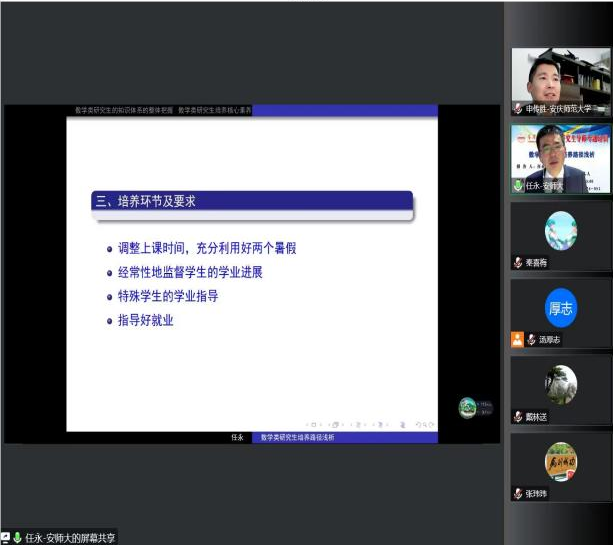Click the slide header section 数学类研究生的知识体系的整体把握
The image size is (613, 545).
click(x=124, y=110)
